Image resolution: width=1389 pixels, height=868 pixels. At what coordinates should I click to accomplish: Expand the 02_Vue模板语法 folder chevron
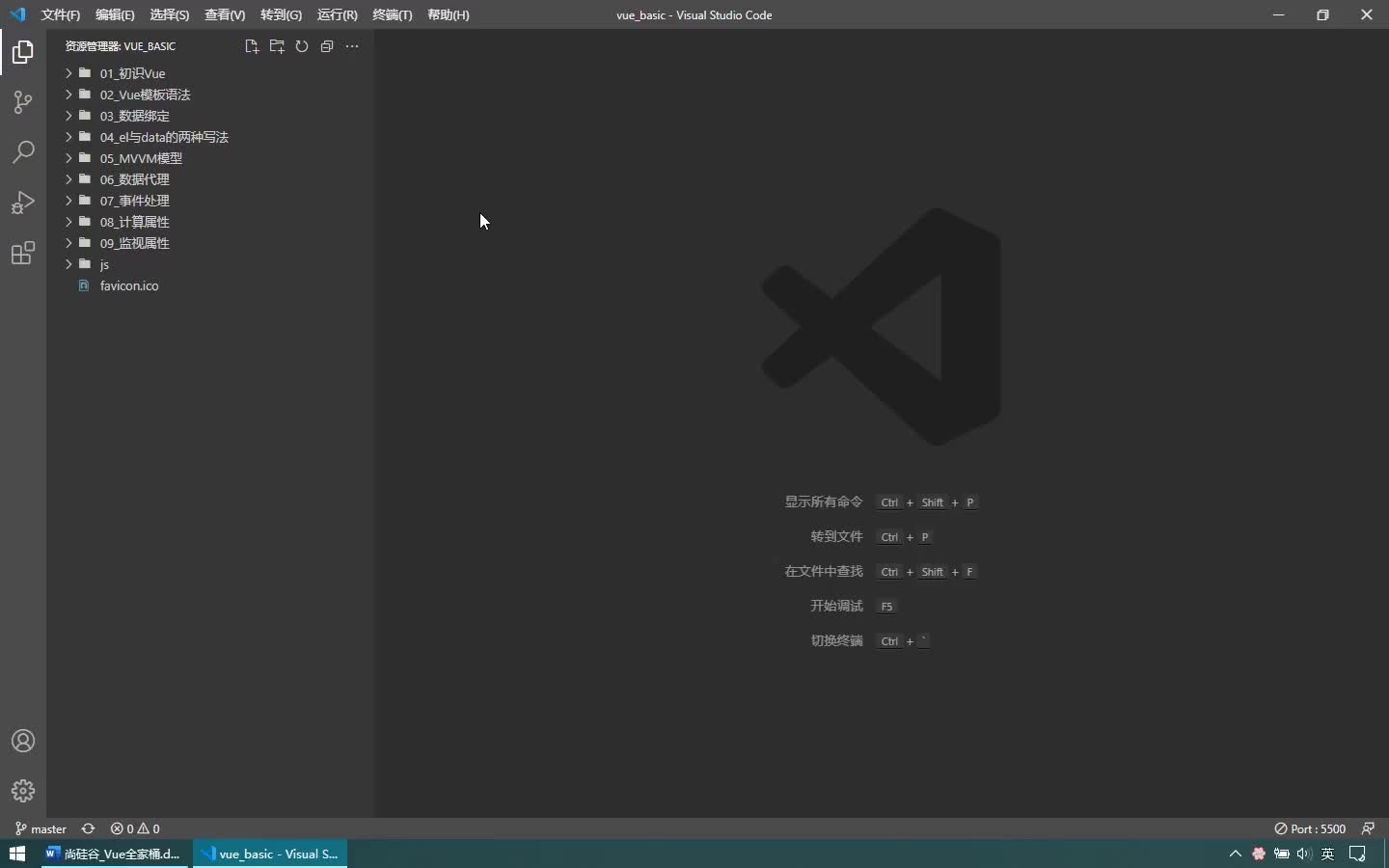(68, 95)
